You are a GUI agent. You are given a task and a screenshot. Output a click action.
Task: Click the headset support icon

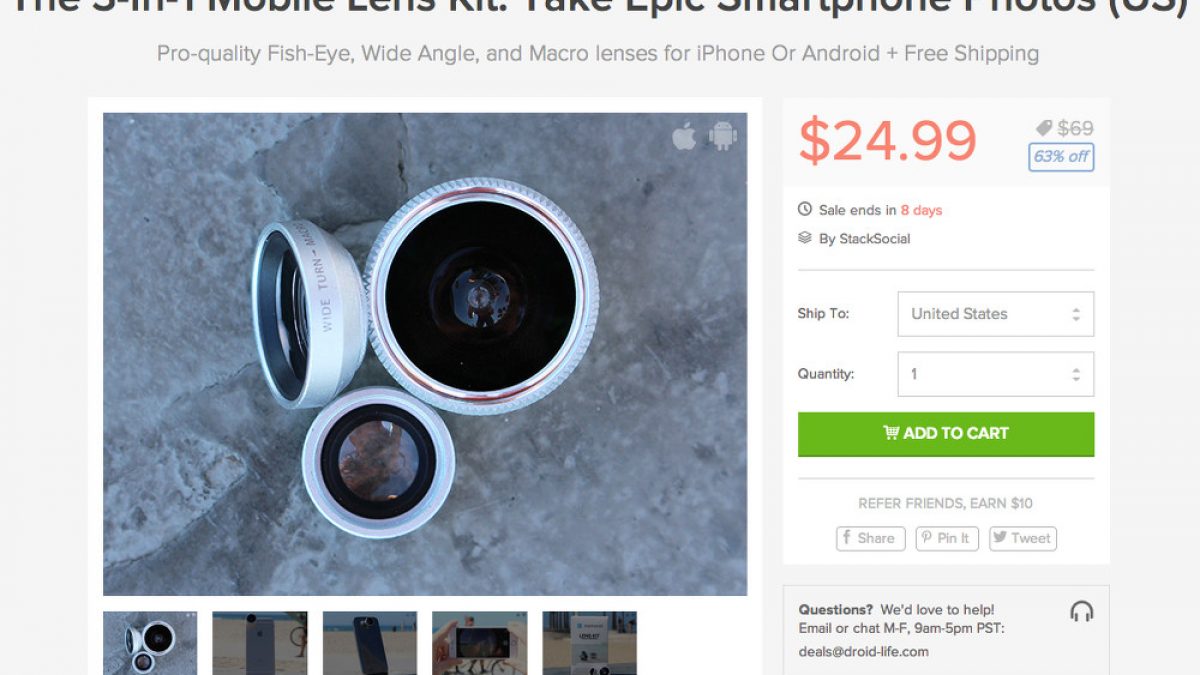click(1081, 611)
